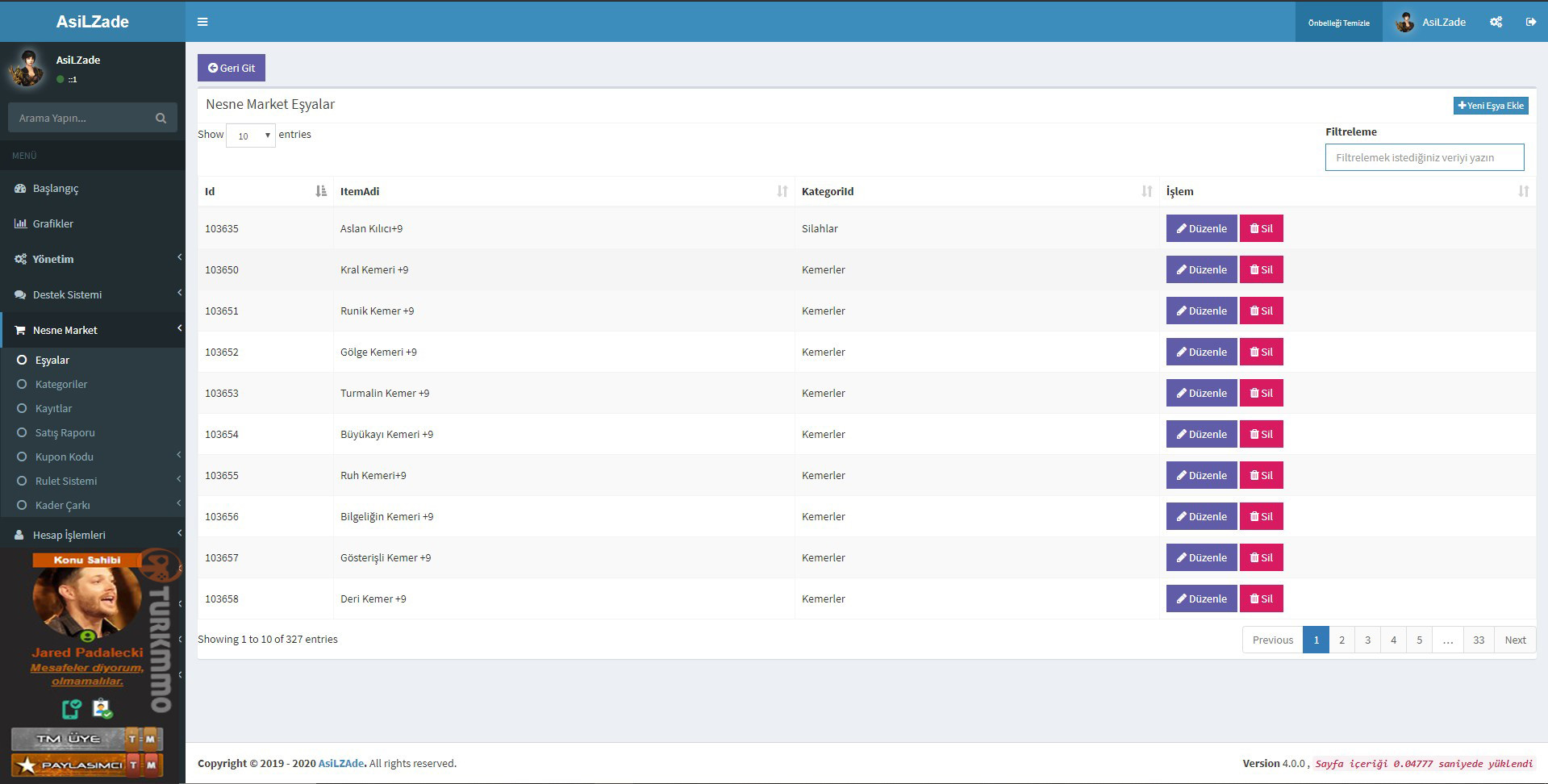The width and height of the screenshot is (1548, 784).
Task: Expand the Kader Çarkı submenu
Action: pyautogui.click(x=93, y=505)
